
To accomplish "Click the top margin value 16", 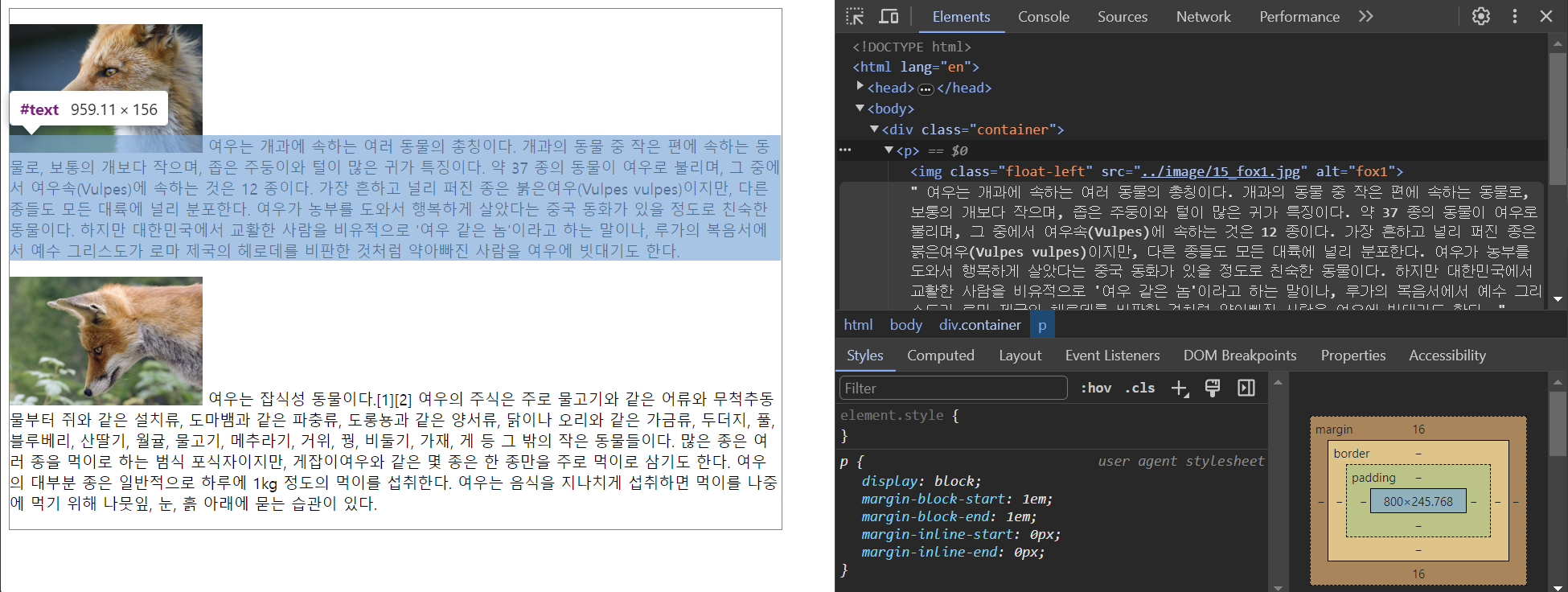I will (x=1418, y=430).
